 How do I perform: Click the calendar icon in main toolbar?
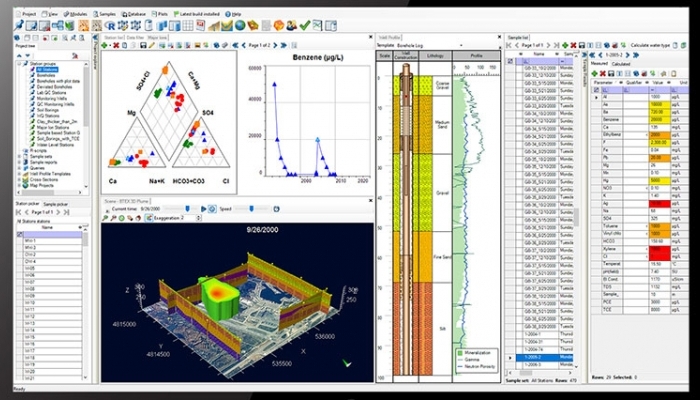[x=200, y=25]
